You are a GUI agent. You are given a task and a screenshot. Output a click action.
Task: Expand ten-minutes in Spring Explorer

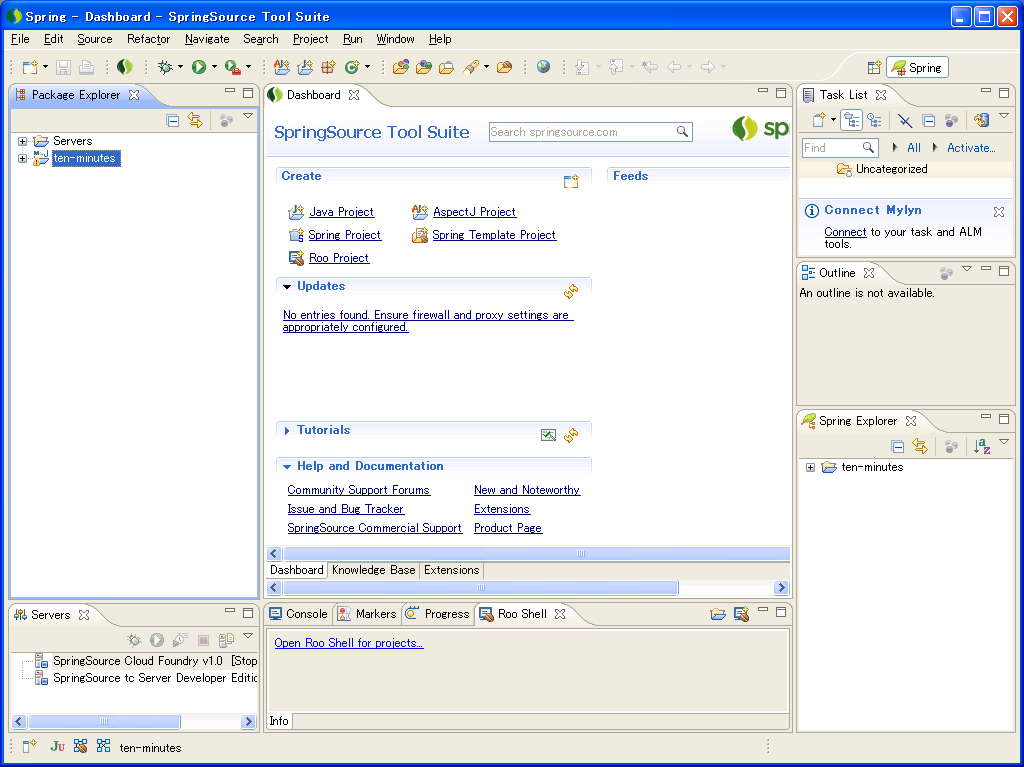click(810, 467)
